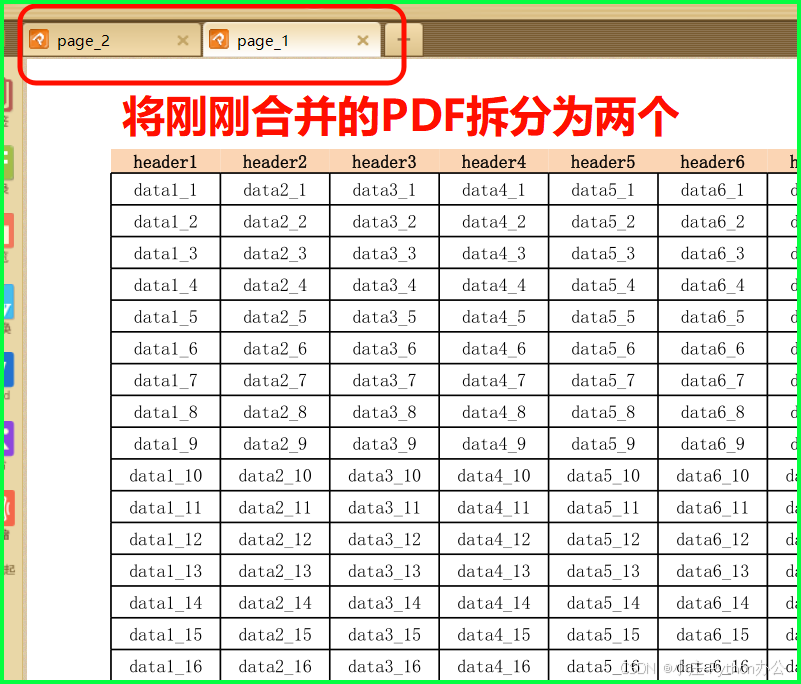
Task: Select cell data5_13
Action: (603, 571)
